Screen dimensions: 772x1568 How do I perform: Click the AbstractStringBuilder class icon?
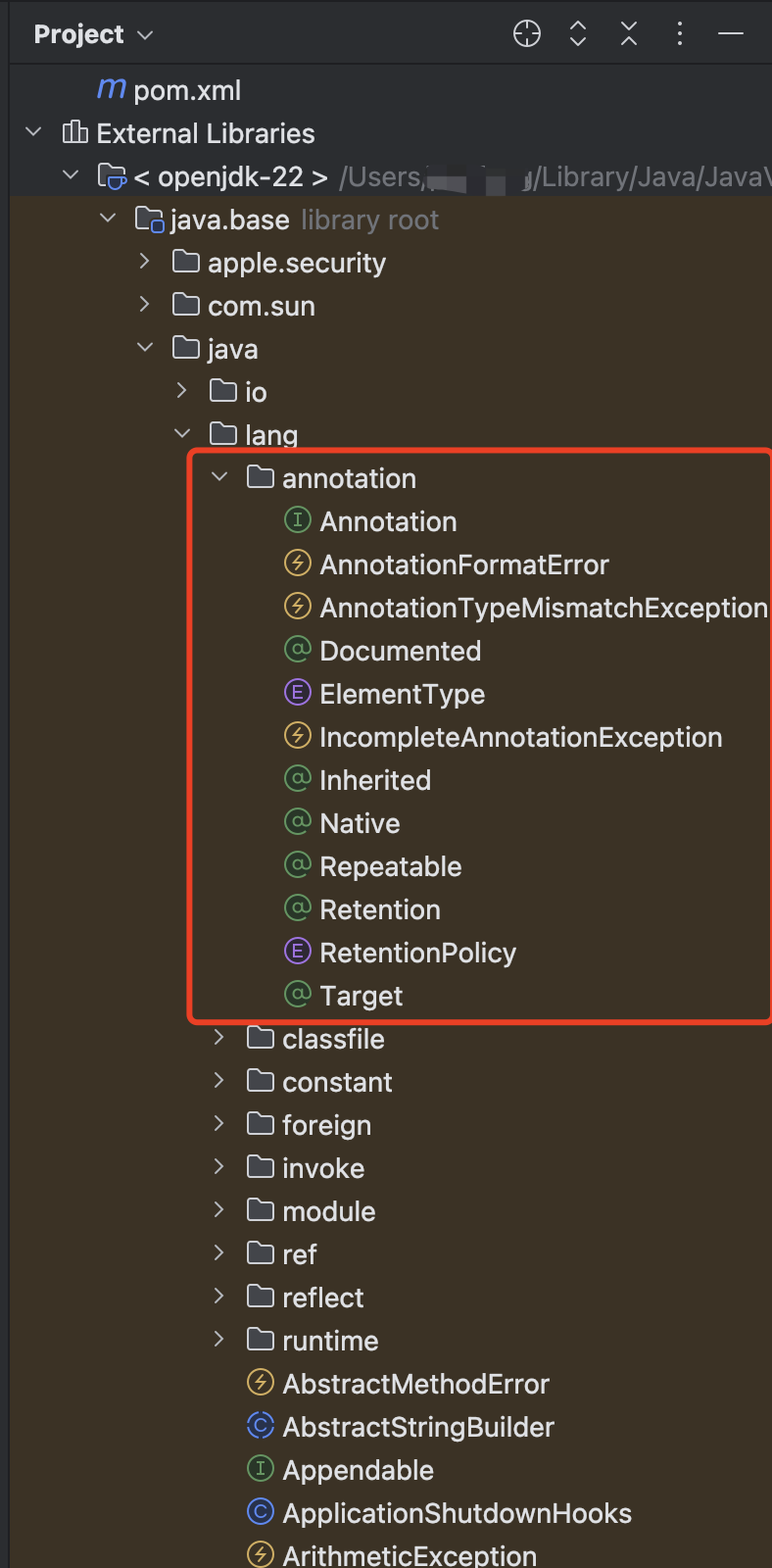[261, 1426]
